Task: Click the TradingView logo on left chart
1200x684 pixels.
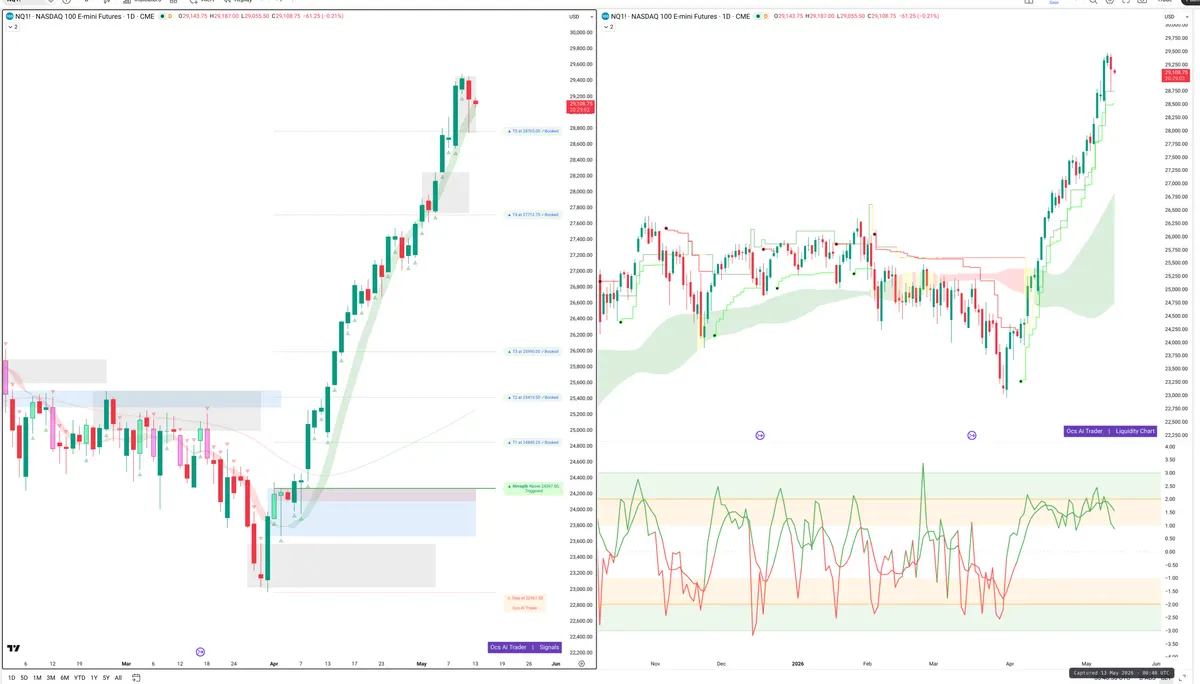Action: tap(13, 648)
